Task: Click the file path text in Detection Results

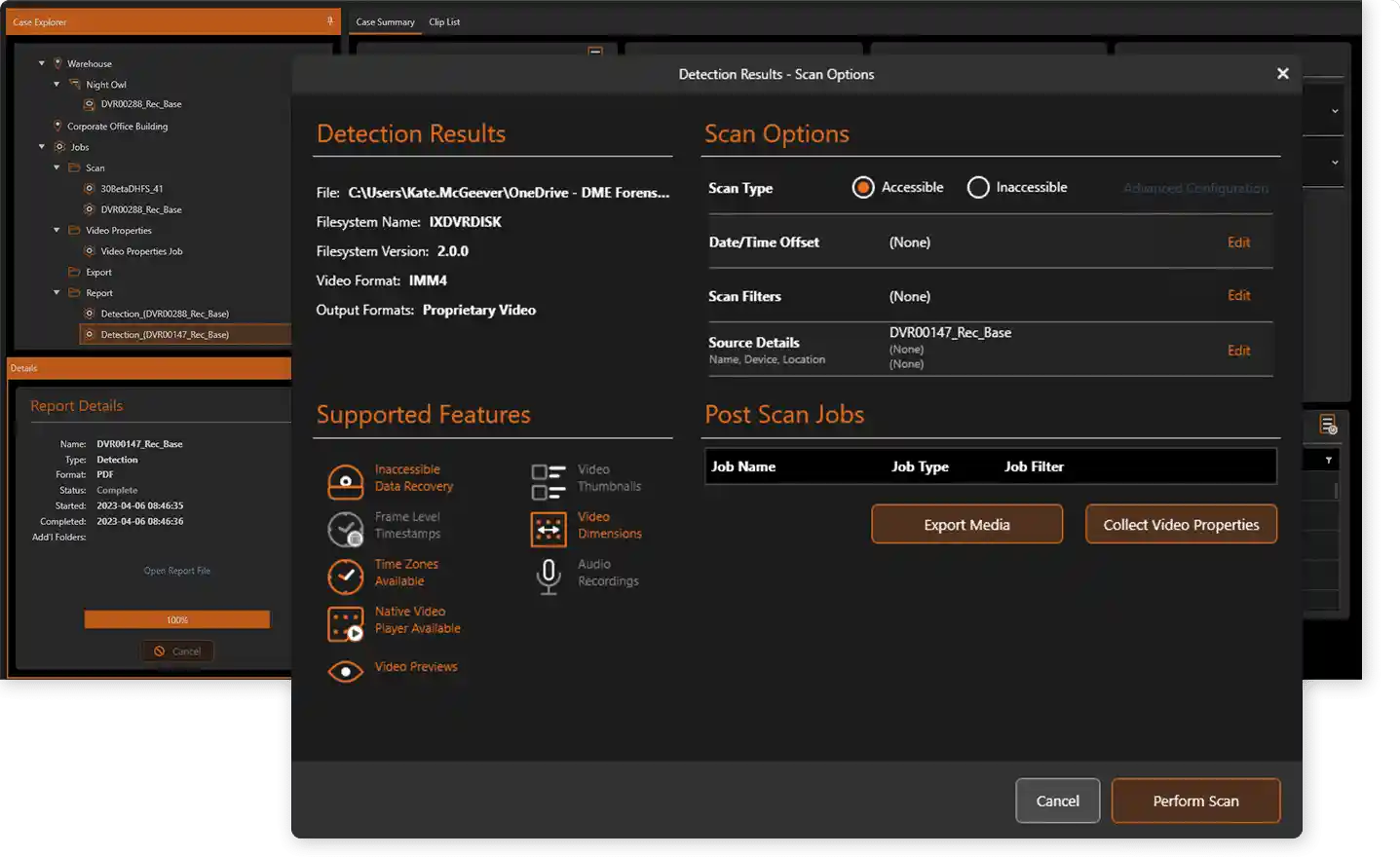Action: [x=509, y=193]
